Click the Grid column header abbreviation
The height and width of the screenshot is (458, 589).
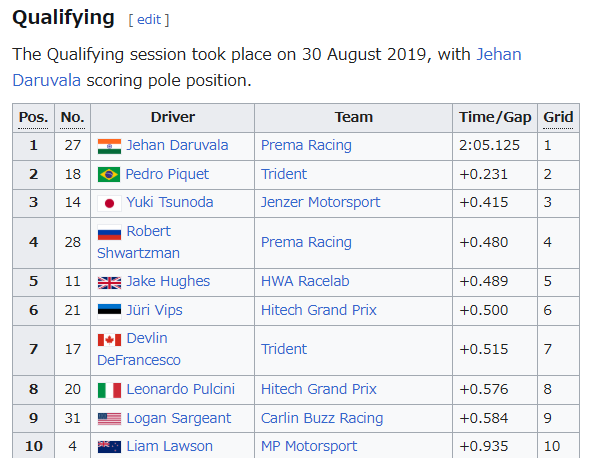558,118
